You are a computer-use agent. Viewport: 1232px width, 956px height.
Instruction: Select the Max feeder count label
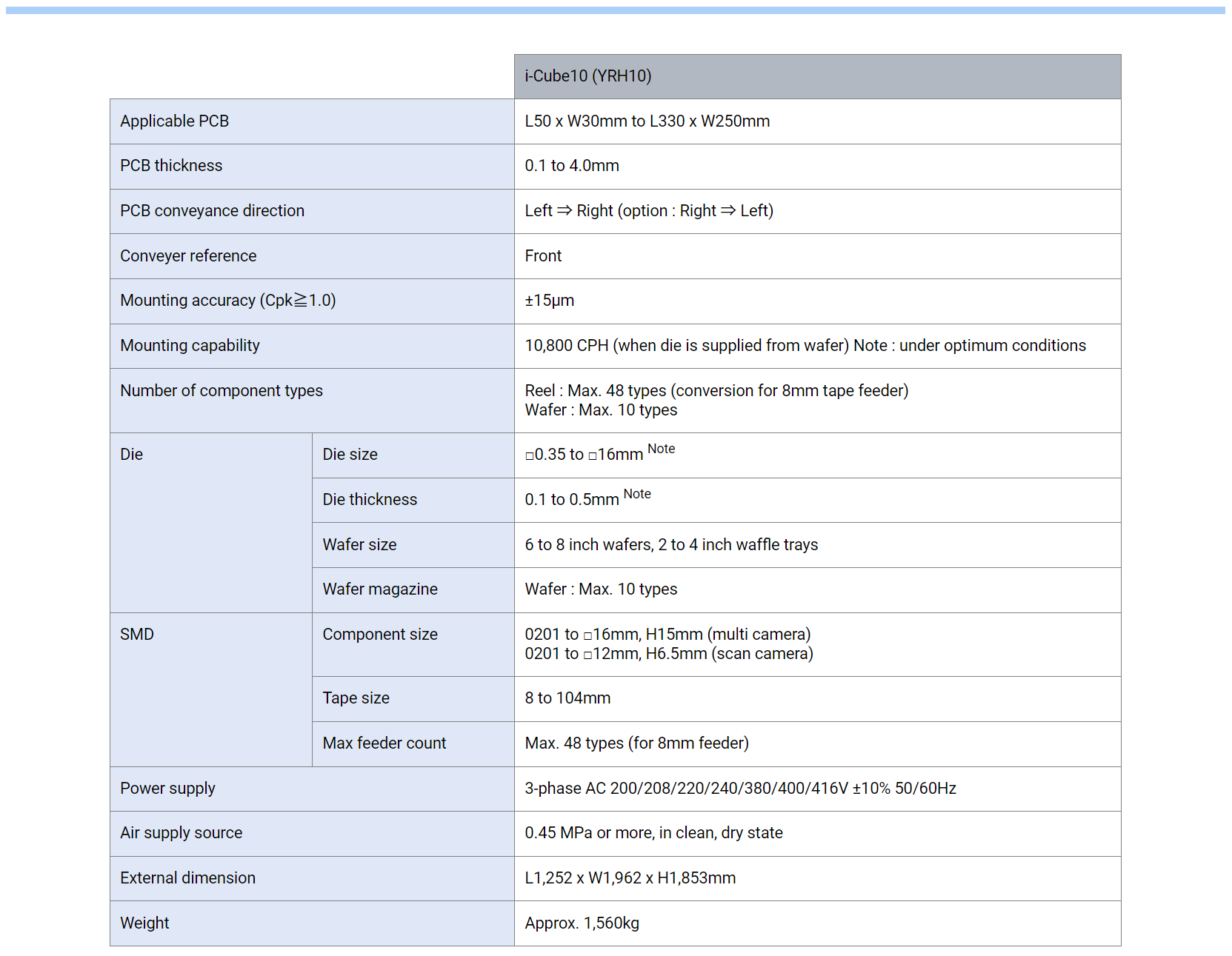tap(384, 743)
